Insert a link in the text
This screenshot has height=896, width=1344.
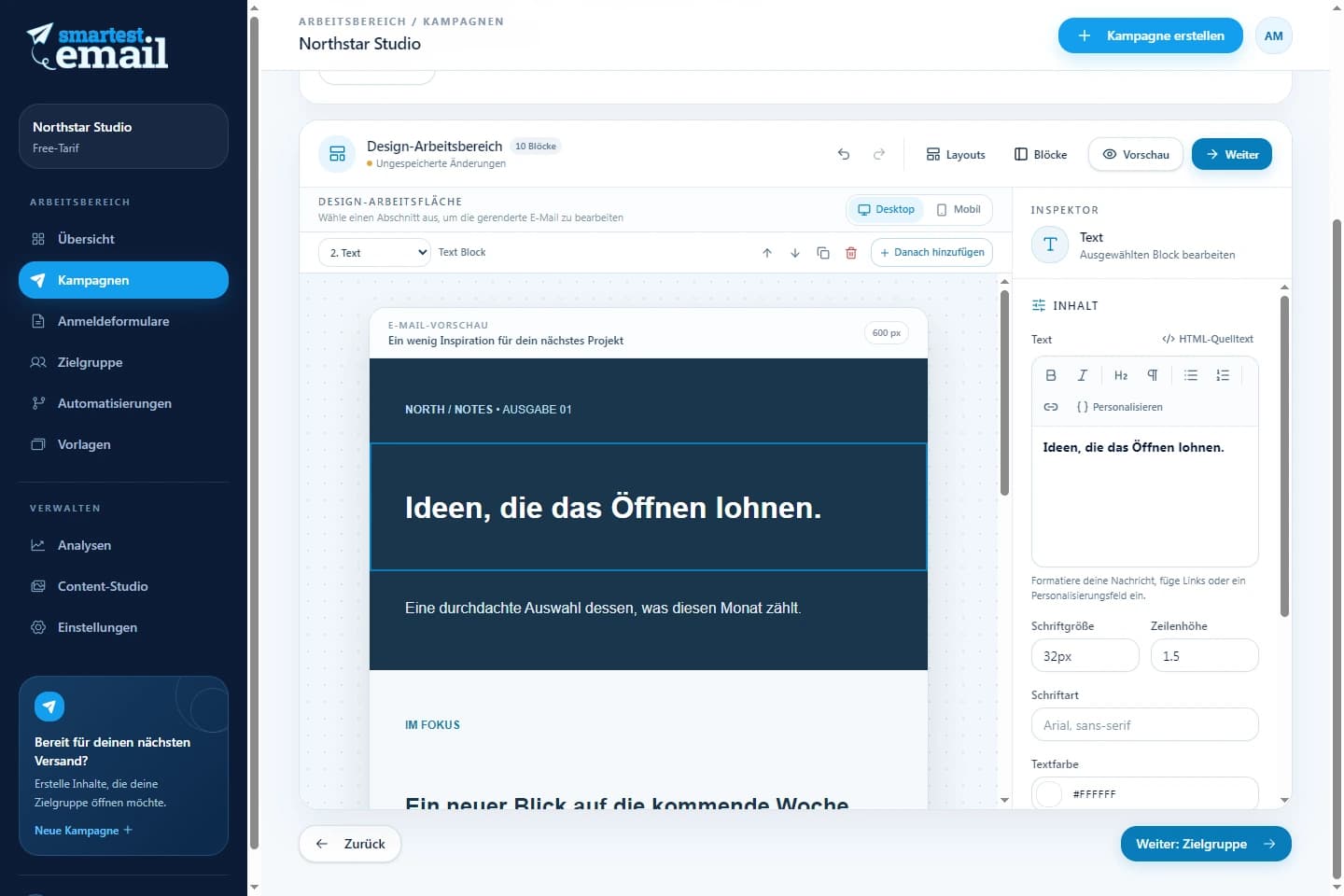(1051, 407)
